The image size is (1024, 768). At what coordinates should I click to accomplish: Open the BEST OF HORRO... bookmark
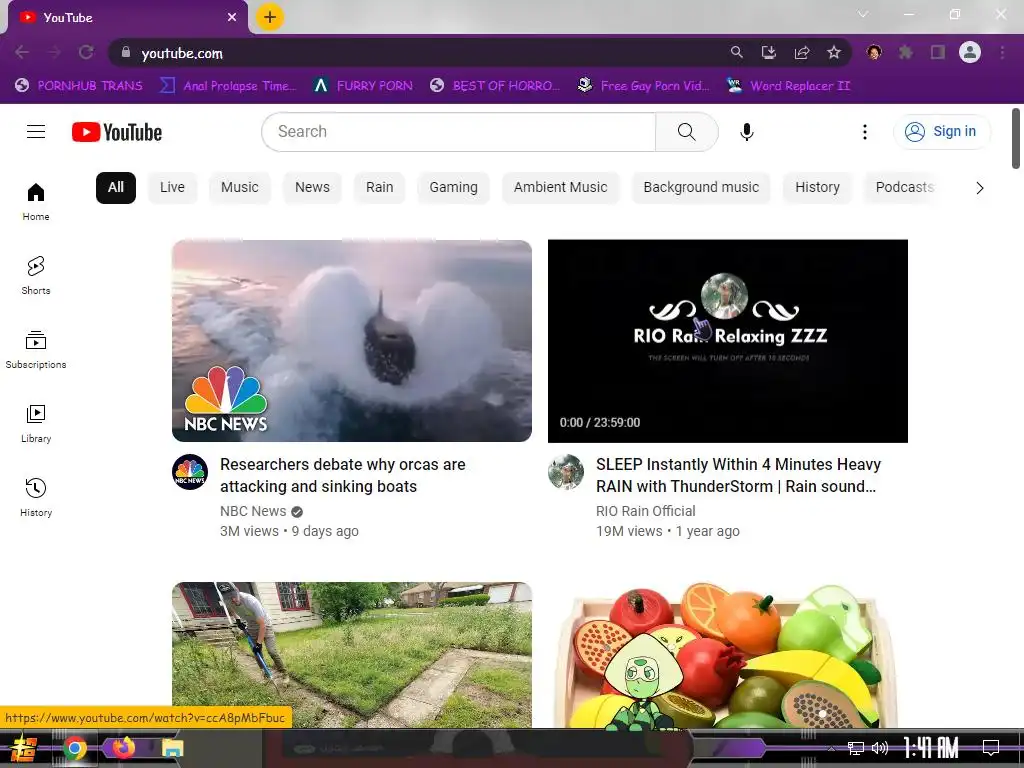(x=495, y=86)
